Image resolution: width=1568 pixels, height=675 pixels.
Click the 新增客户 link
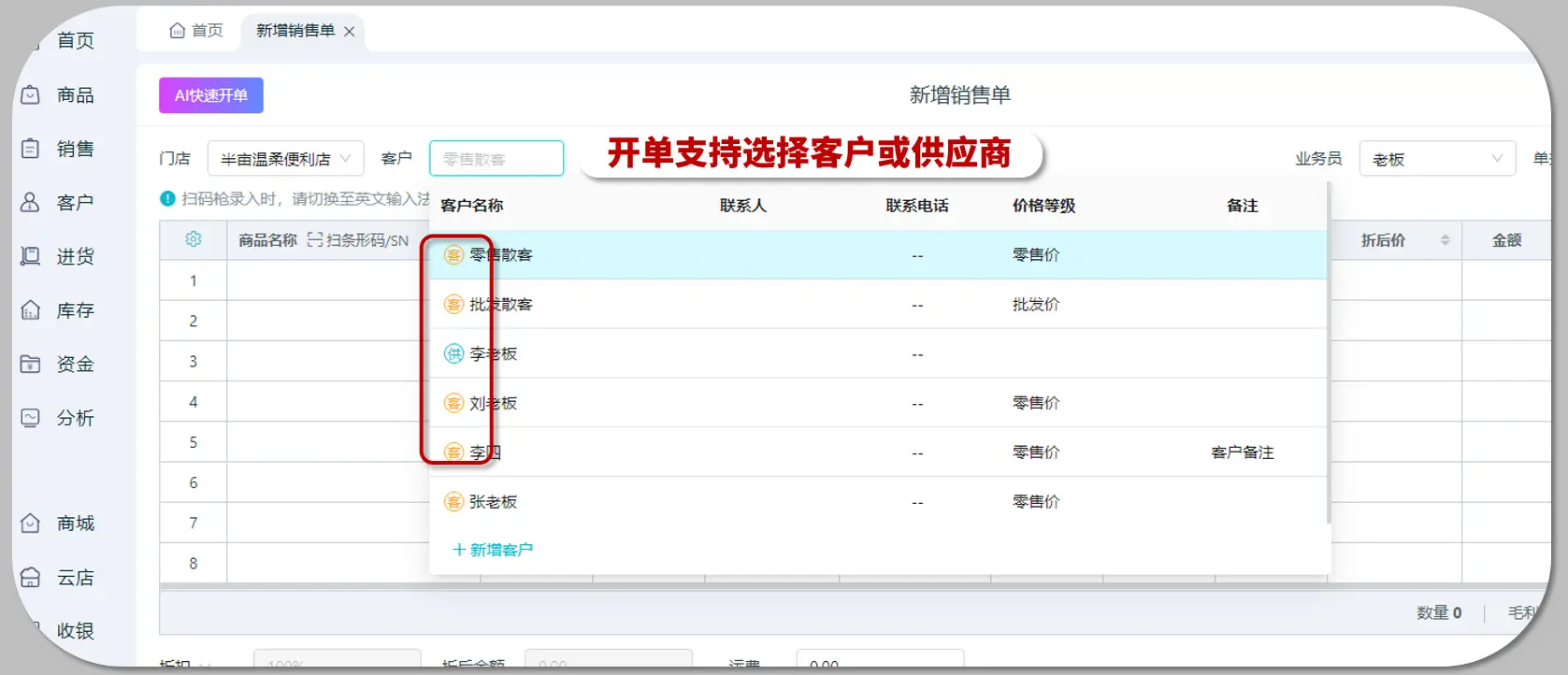tap(493, 550)
